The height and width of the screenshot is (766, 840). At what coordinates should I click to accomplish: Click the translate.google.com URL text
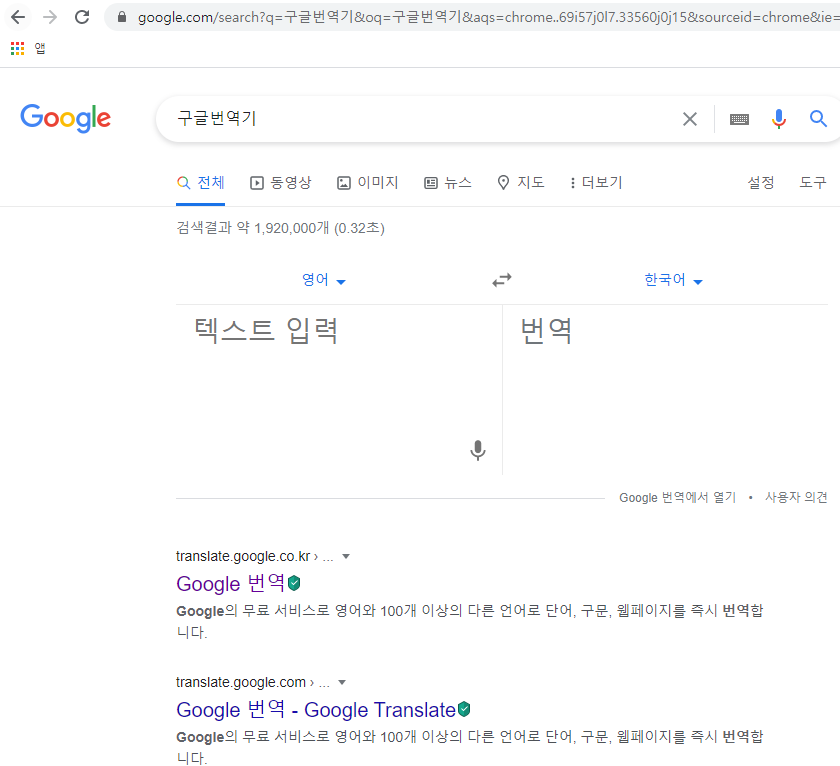click(241, 682)
